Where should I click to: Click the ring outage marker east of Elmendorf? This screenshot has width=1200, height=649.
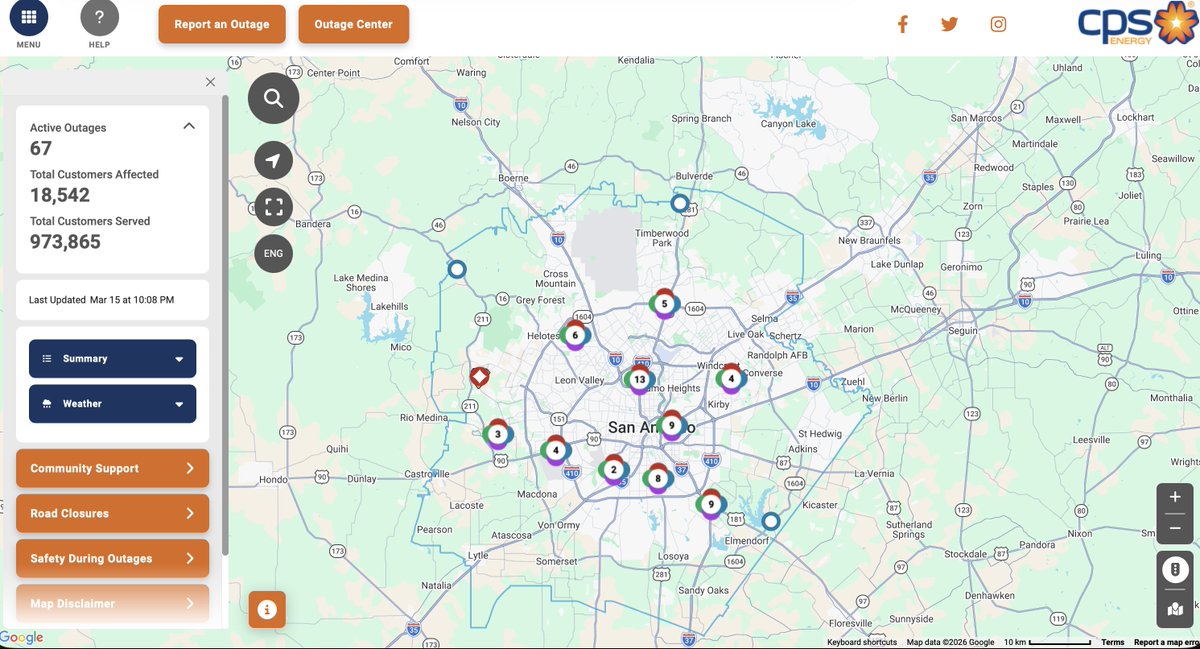click(x=770, y=521)
